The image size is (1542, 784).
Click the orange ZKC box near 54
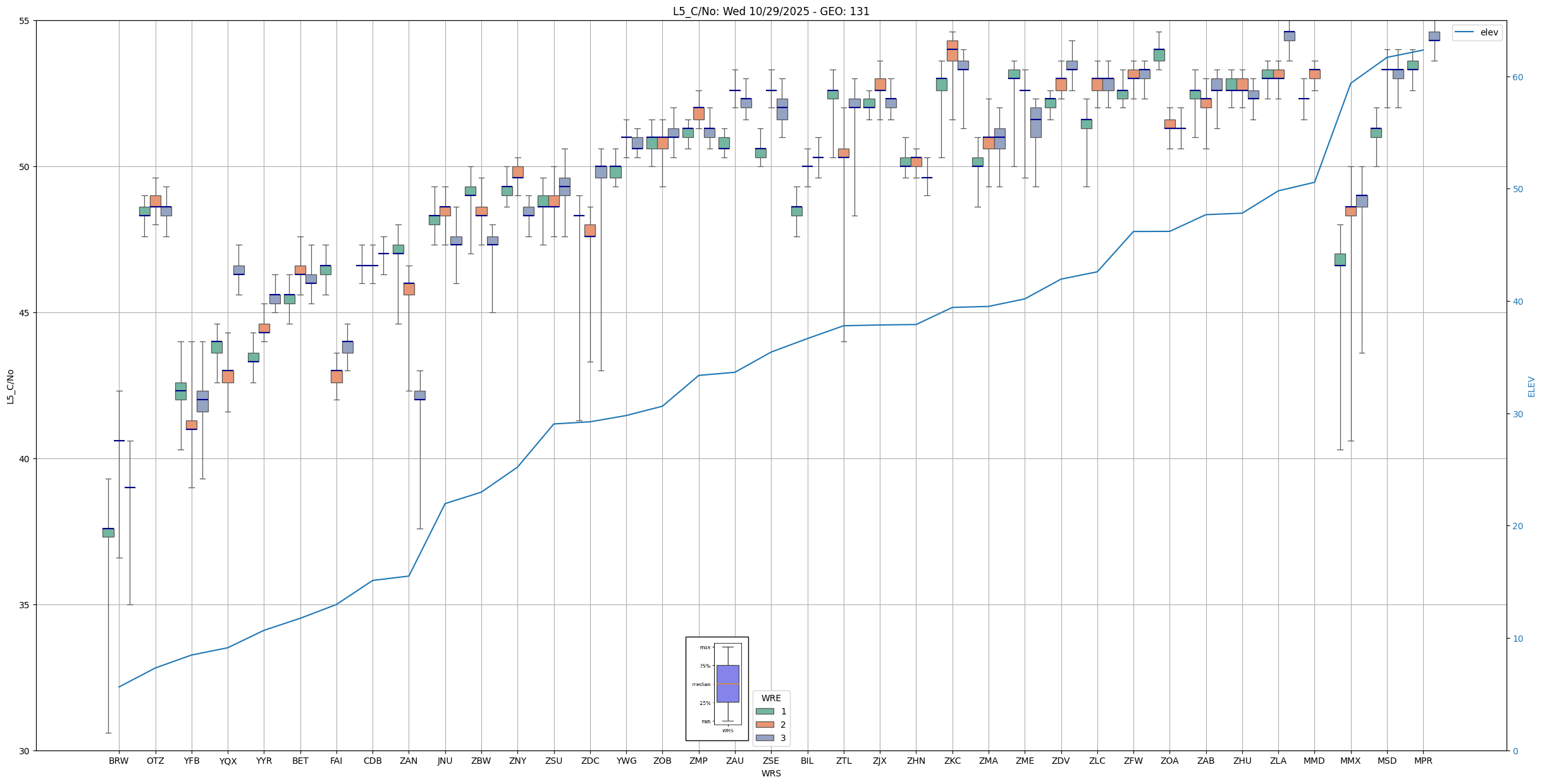[952, 51]
